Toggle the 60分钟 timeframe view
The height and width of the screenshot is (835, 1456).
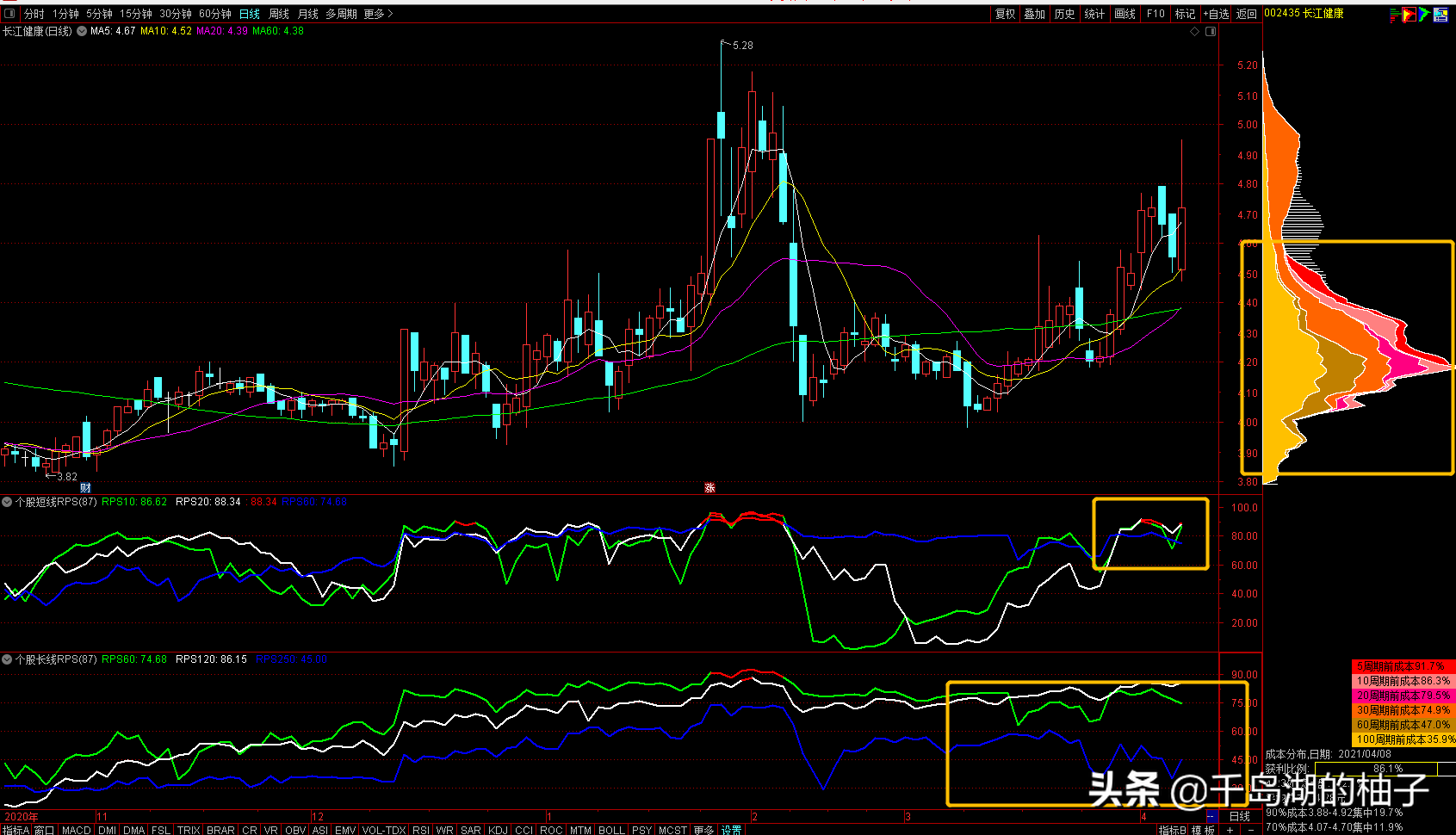tap(215, 14)
